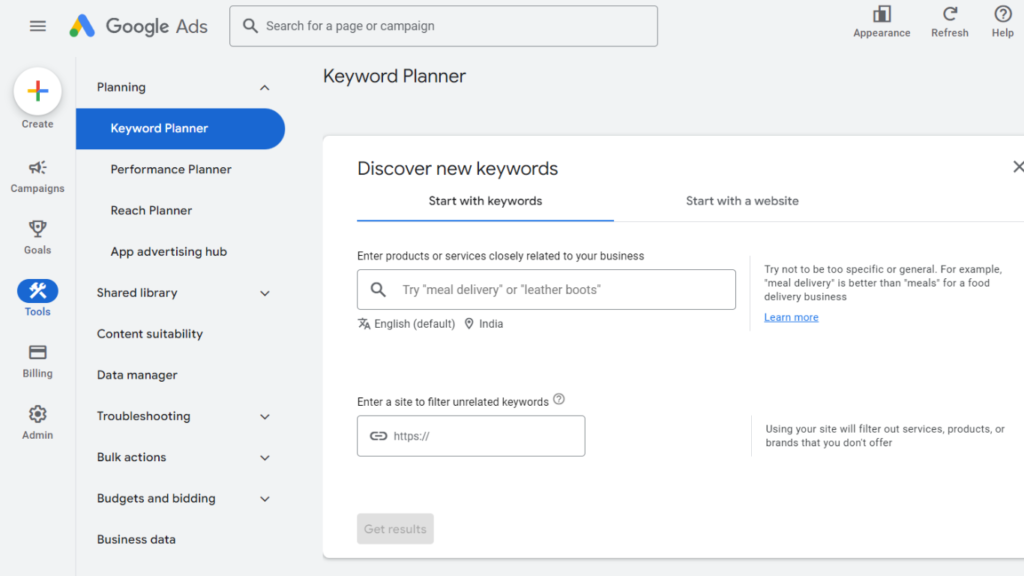The height and width of the screenshot is (576, 1024).
Task: Collapse the Planning section
Action: (x=264, y=88)
